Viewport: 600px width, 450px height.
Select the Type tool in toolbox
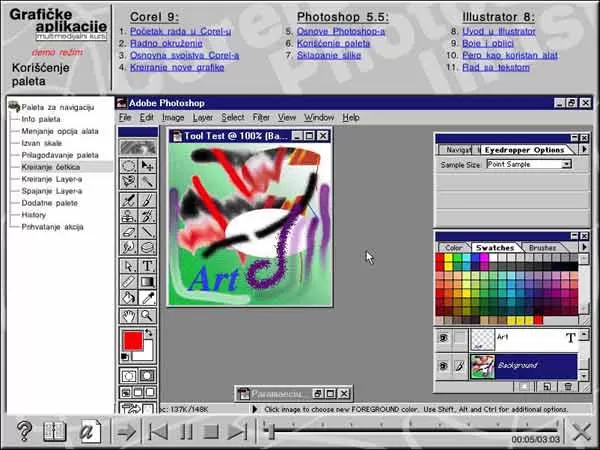[147, 266]
